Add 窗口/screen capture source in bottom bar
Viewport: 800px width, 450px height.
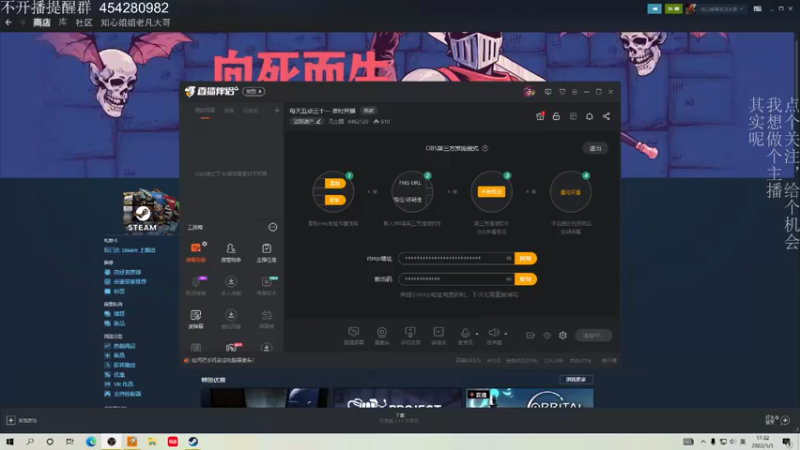click(x=354, y=335)
